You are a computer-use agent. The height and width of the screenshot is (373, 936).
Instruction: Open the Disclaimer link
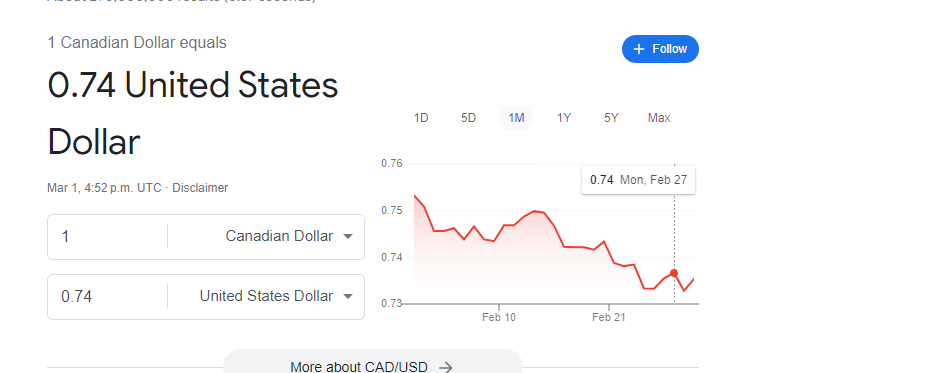pos(200,188)
